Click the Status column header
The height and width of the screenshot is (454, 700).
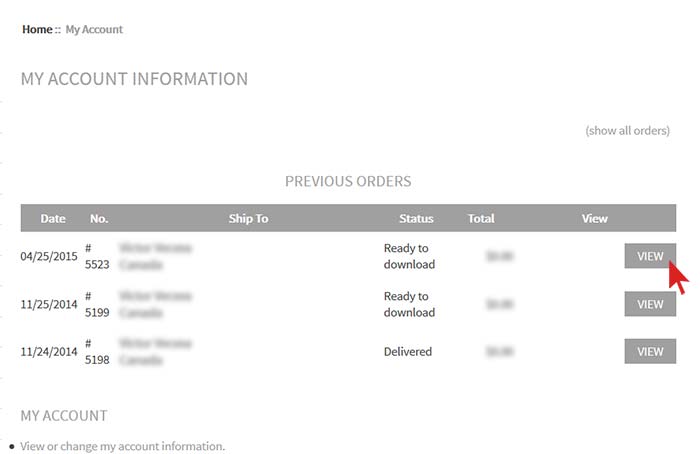tap(416, 218)
